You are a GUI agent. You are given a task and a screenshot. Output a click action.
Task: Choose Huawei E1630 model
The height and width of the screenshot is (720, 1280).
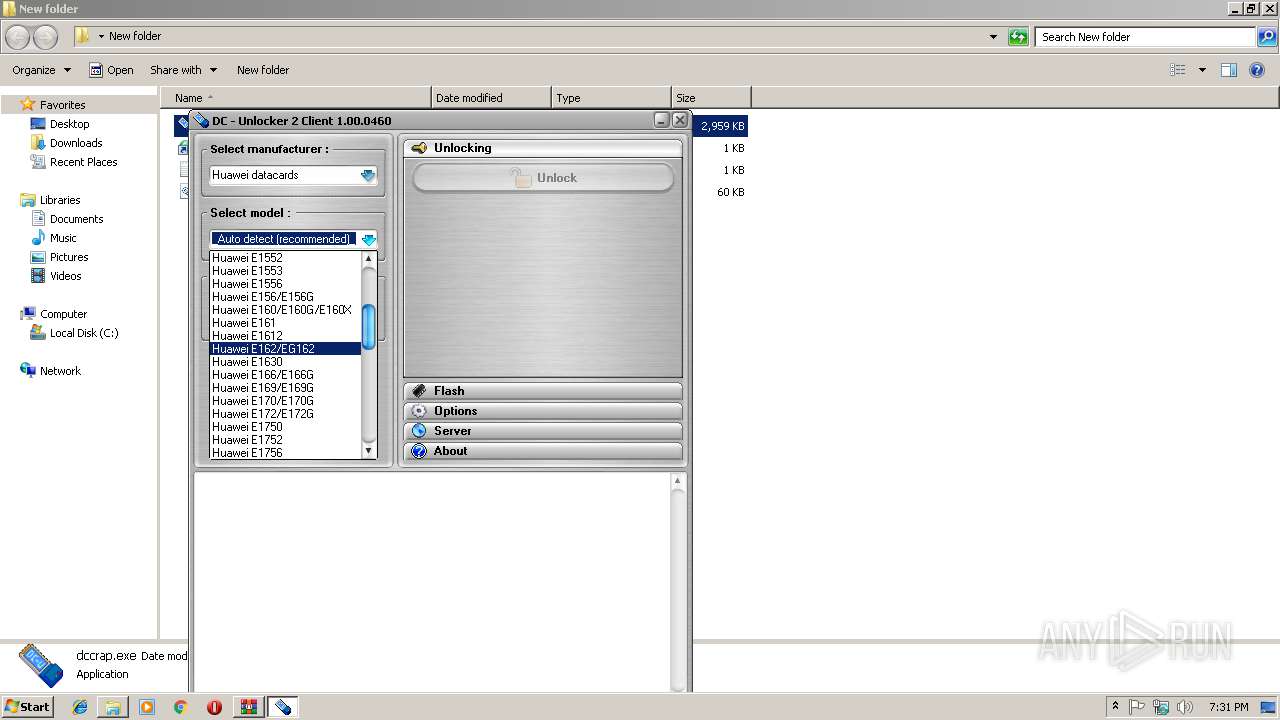285,362
